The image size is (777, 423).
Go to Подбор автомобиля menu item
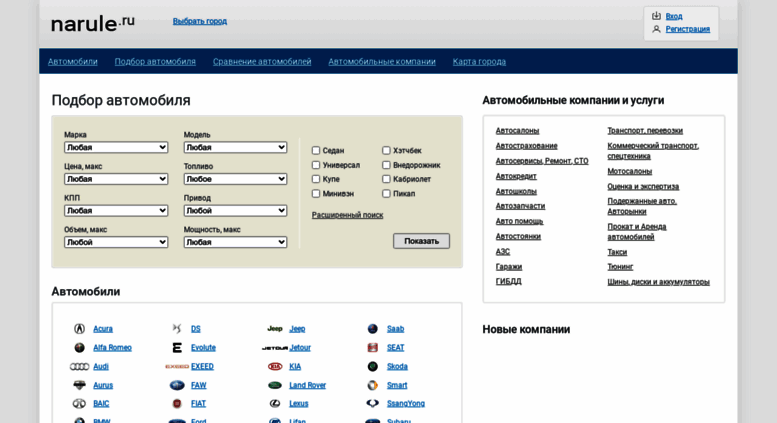pyautogui.click(x=155, y=61)
